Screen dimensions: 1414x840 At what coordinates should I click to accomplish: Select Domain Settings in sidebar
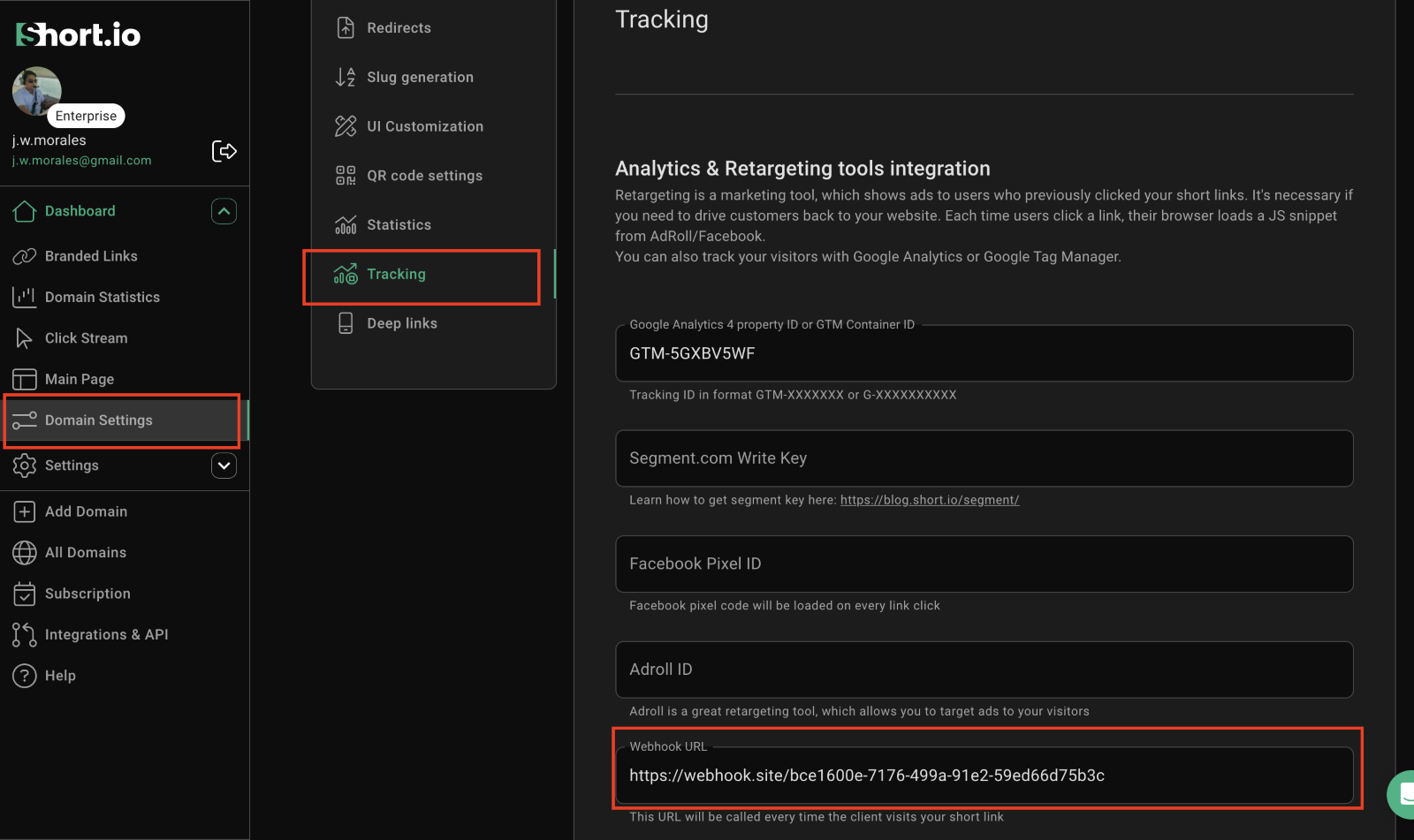[125, 420]
